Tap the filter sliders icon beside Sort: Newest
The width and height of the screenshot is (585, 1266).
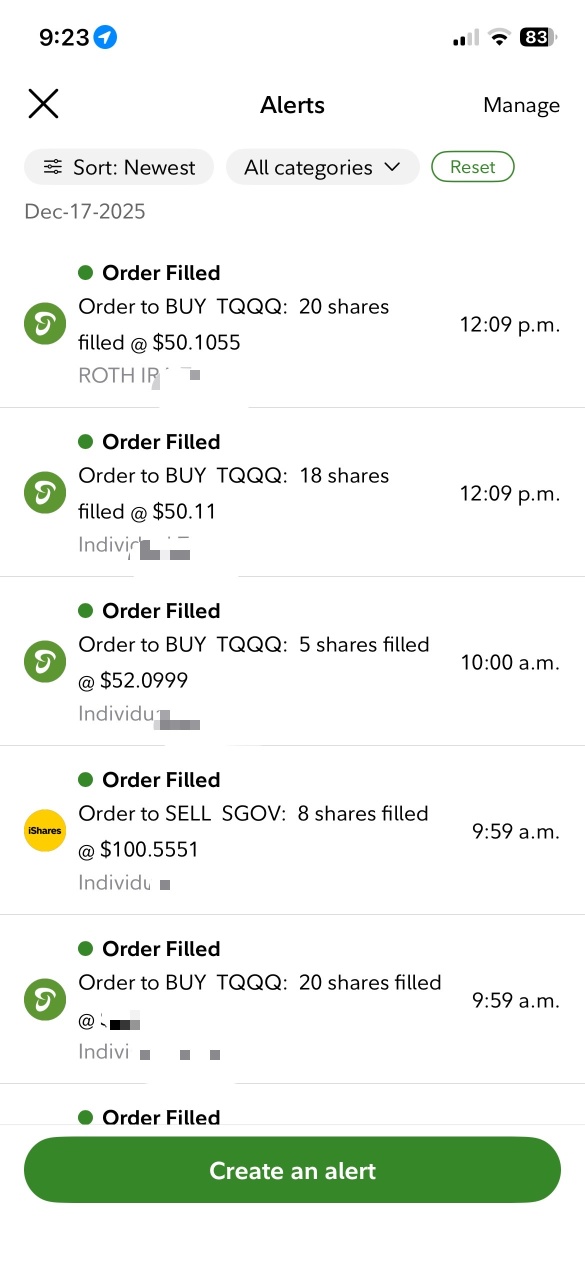pyautogui.click(x=53, y=168)
